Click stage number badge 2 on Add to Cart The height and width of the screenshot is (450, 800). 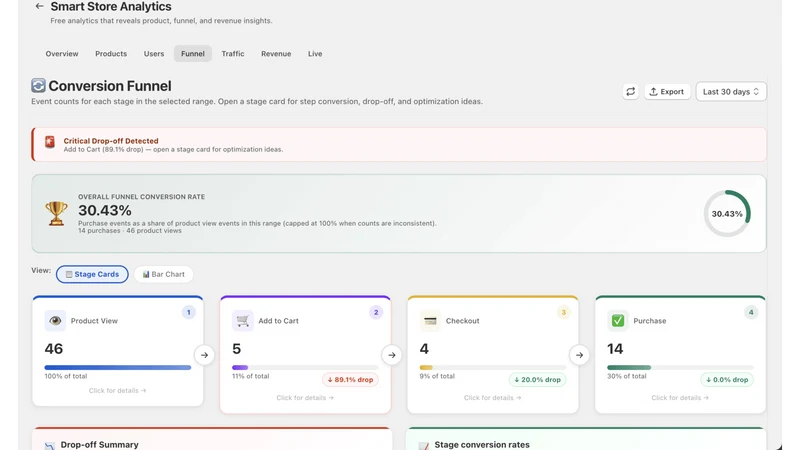[376, 312]
